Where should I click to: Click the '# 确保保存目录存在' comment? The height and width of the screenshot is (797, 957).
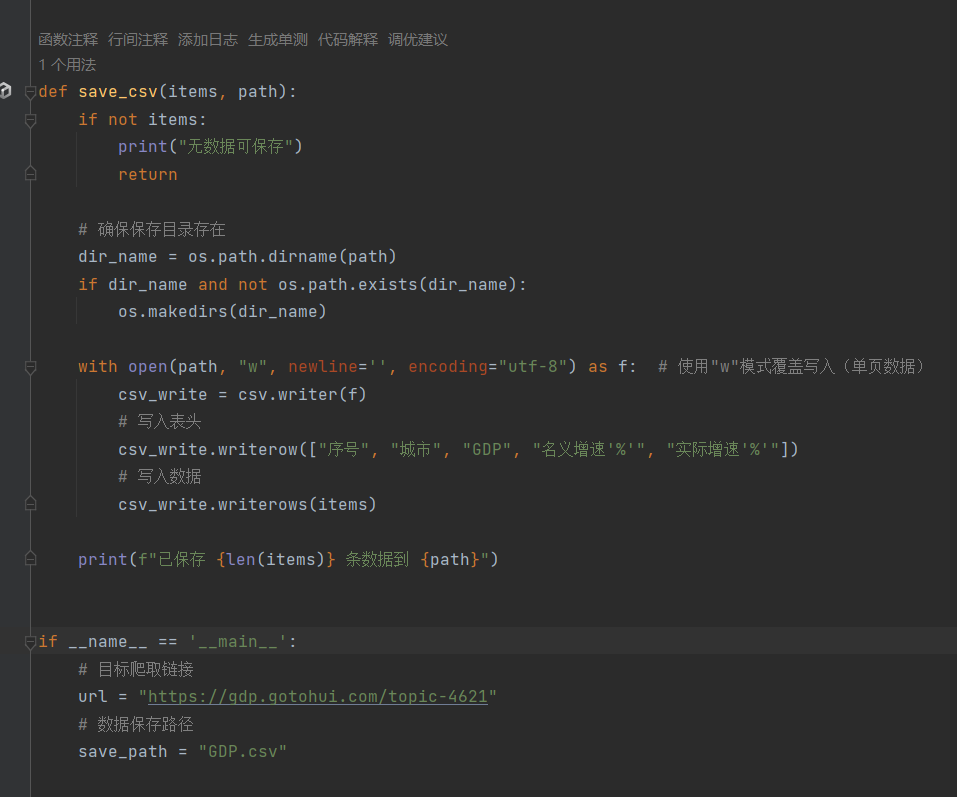pyautogui.click(x=152, y=229)
